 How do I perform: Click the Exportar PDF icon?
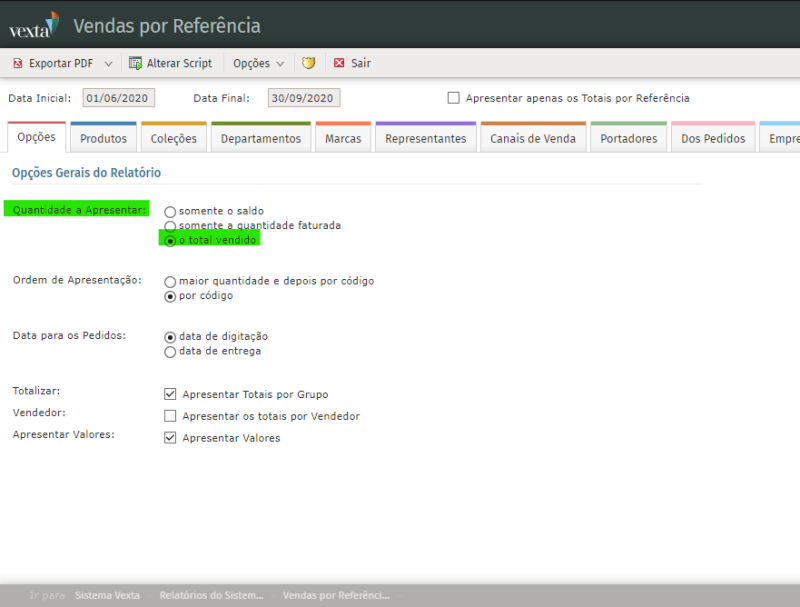pos(18,63)
